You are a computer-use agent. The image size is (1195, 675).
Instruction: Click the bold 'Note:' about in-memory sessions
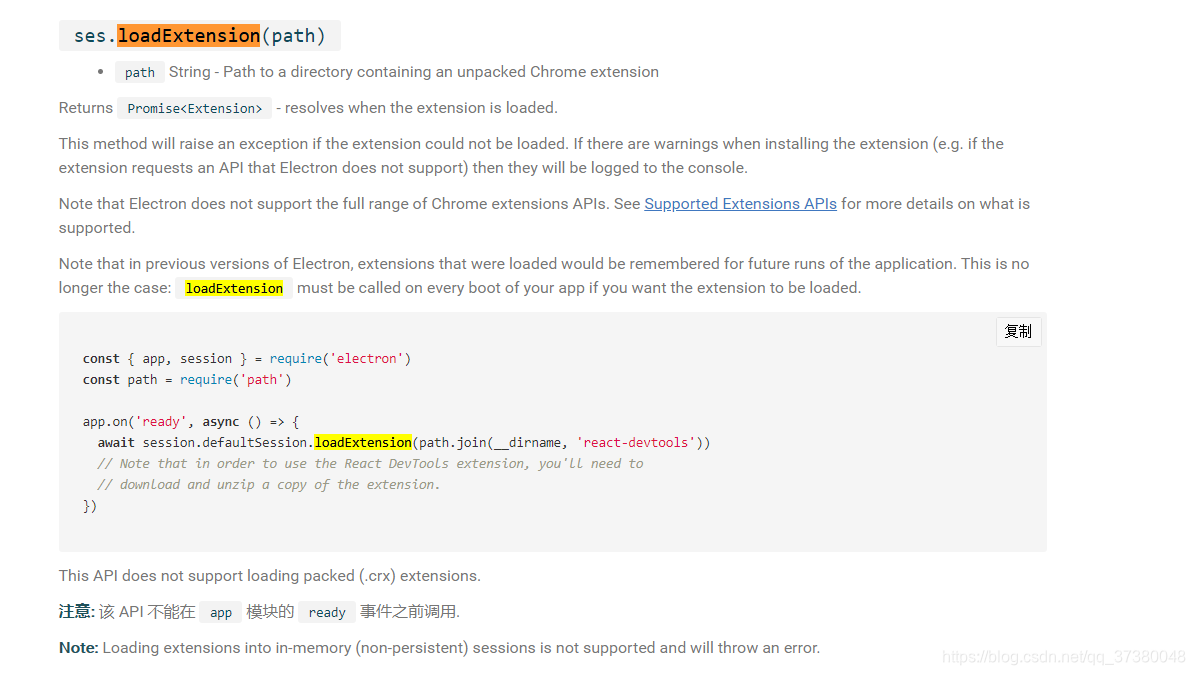pos(78,648)
